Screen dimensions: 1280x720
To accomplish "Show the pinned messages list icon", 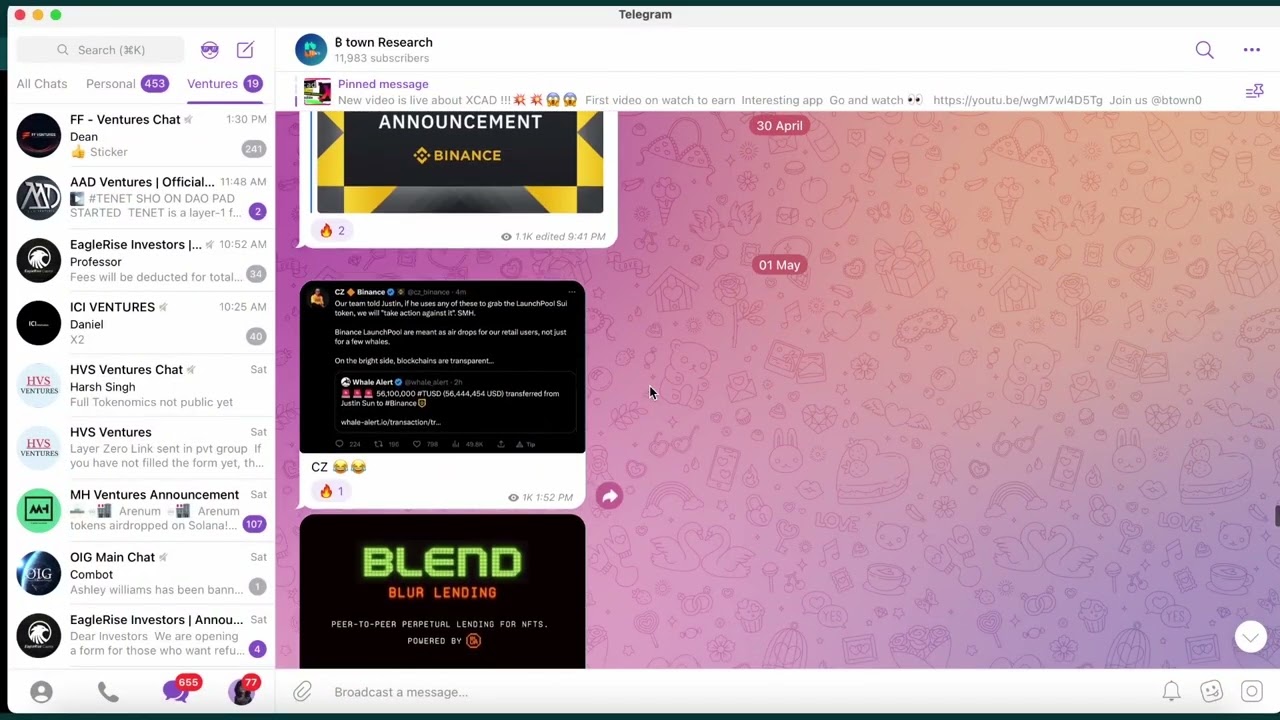I will (x=1254, y=92).
